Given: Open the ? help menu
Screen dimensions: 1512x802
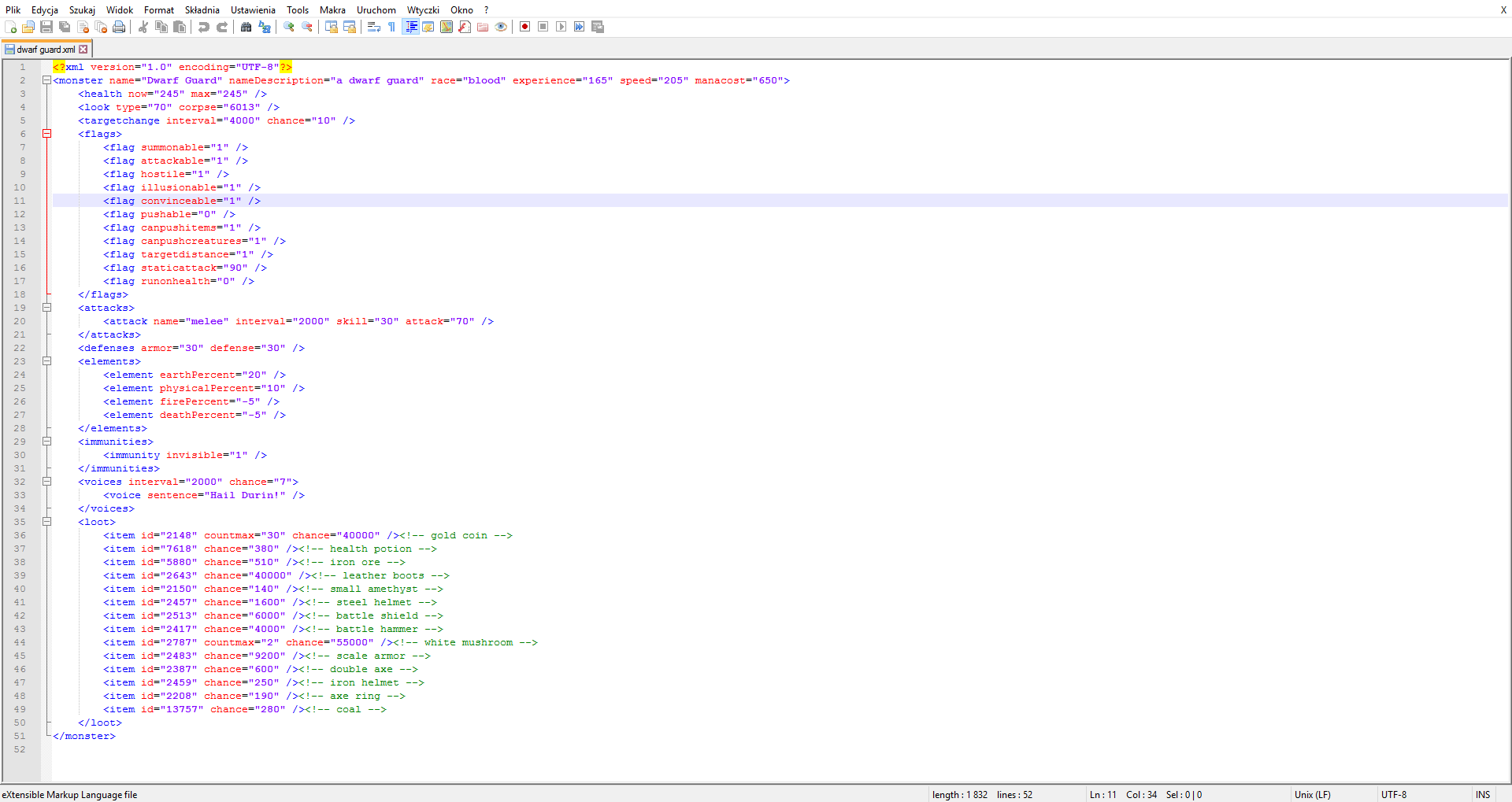Looking at the screenshot, I should [x=486, y=9].
